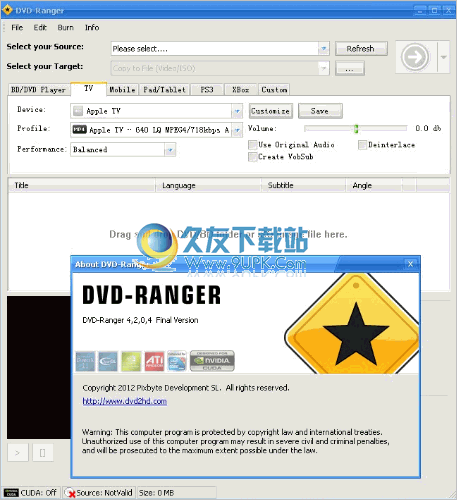Click the Customize button

pos(271,111)
